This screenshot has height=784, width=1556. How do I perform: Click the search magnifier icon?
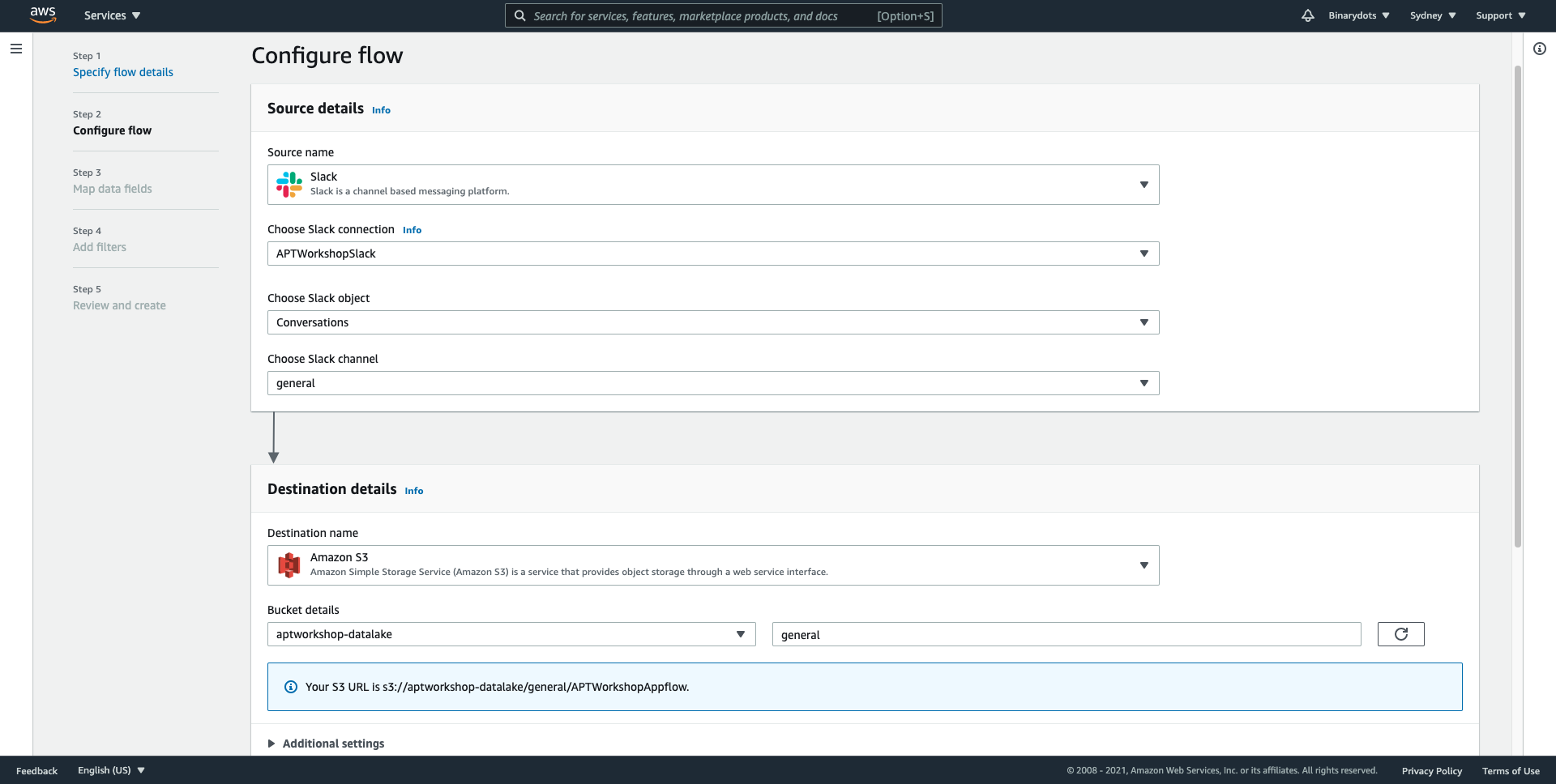pyautogui.click(x=520, y=15)
